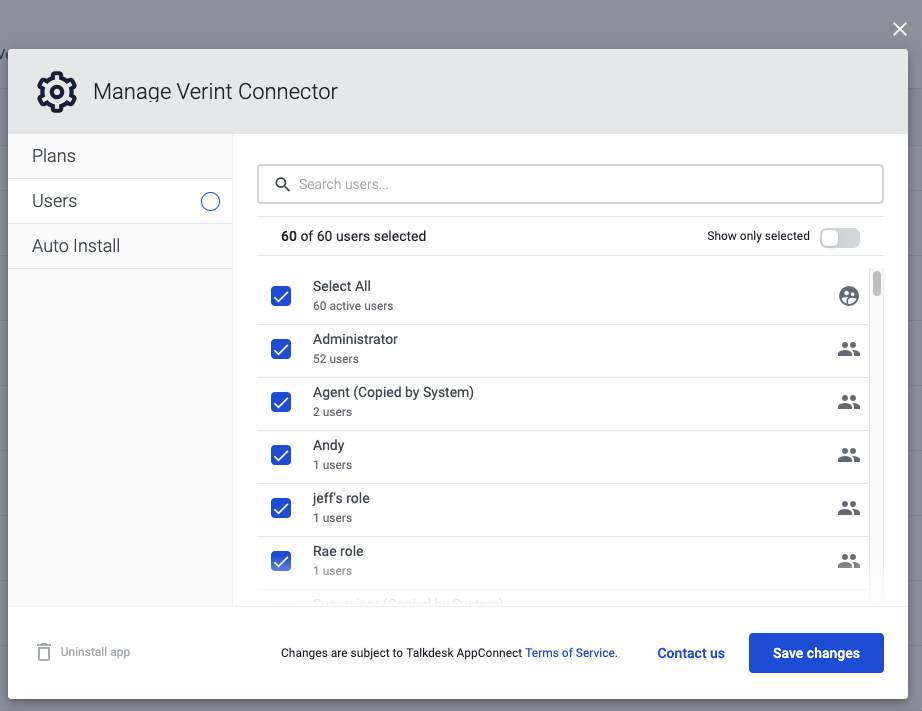Open the Plans tab

click(120, 156)
